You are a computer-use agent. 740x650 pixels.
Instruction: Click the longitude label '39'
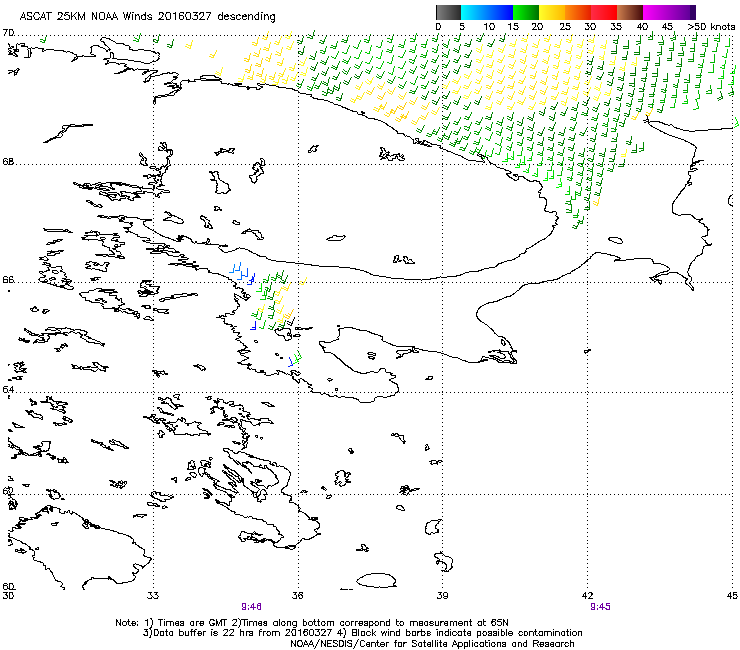pyautogui.click(x=442, y=595)
